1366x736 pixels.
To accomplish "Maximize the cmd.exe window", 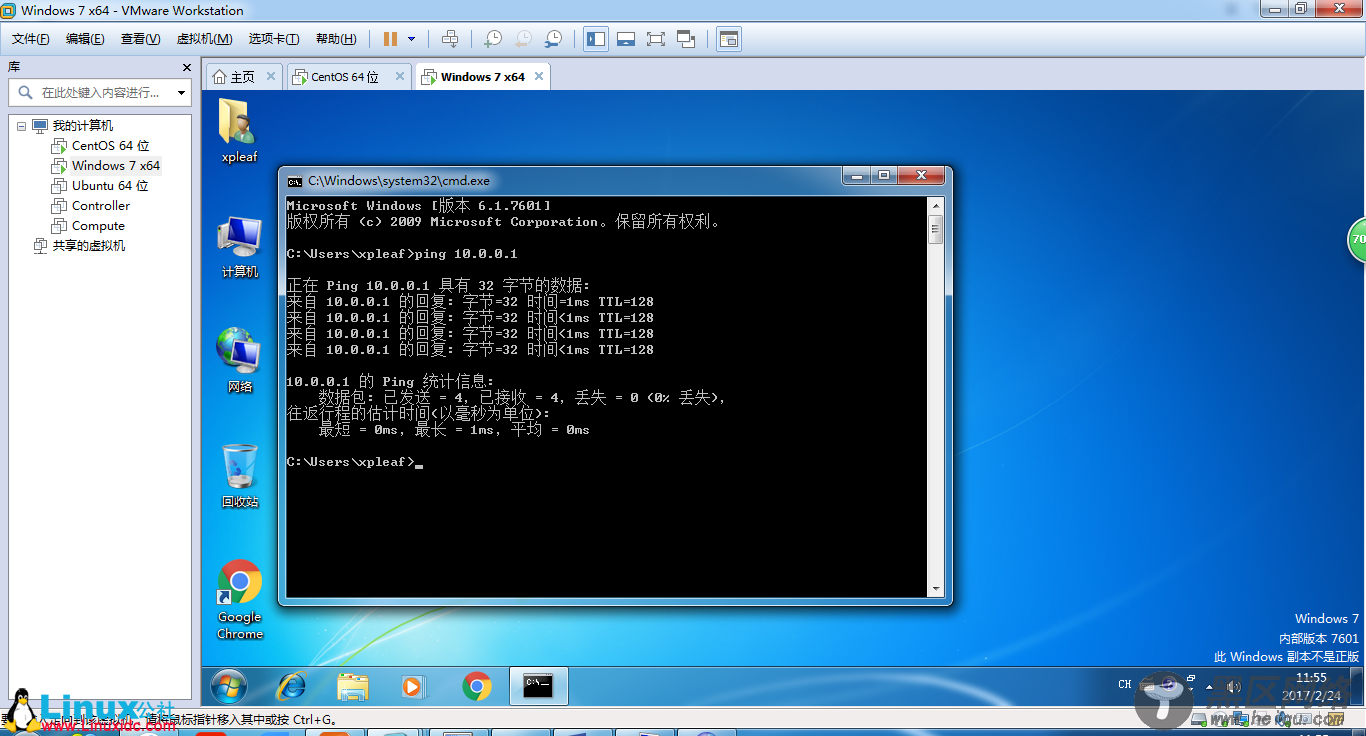I will tap(884, 176).
